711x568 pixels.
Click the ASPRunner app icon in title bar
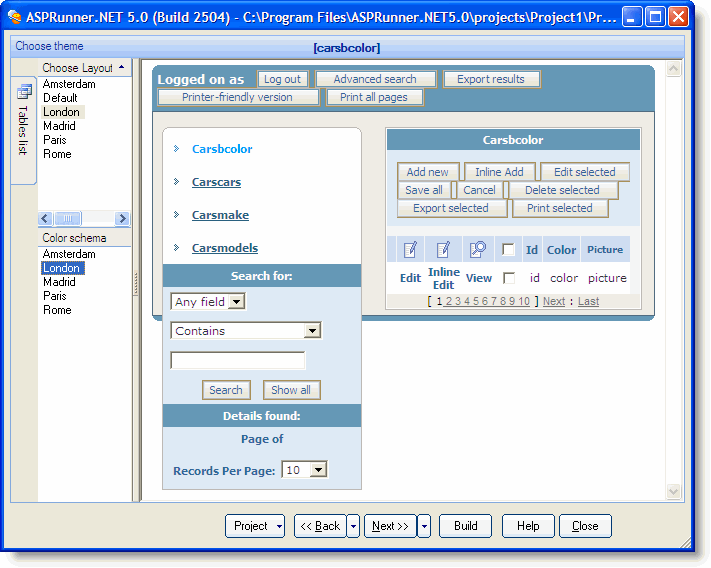point(15,17)
